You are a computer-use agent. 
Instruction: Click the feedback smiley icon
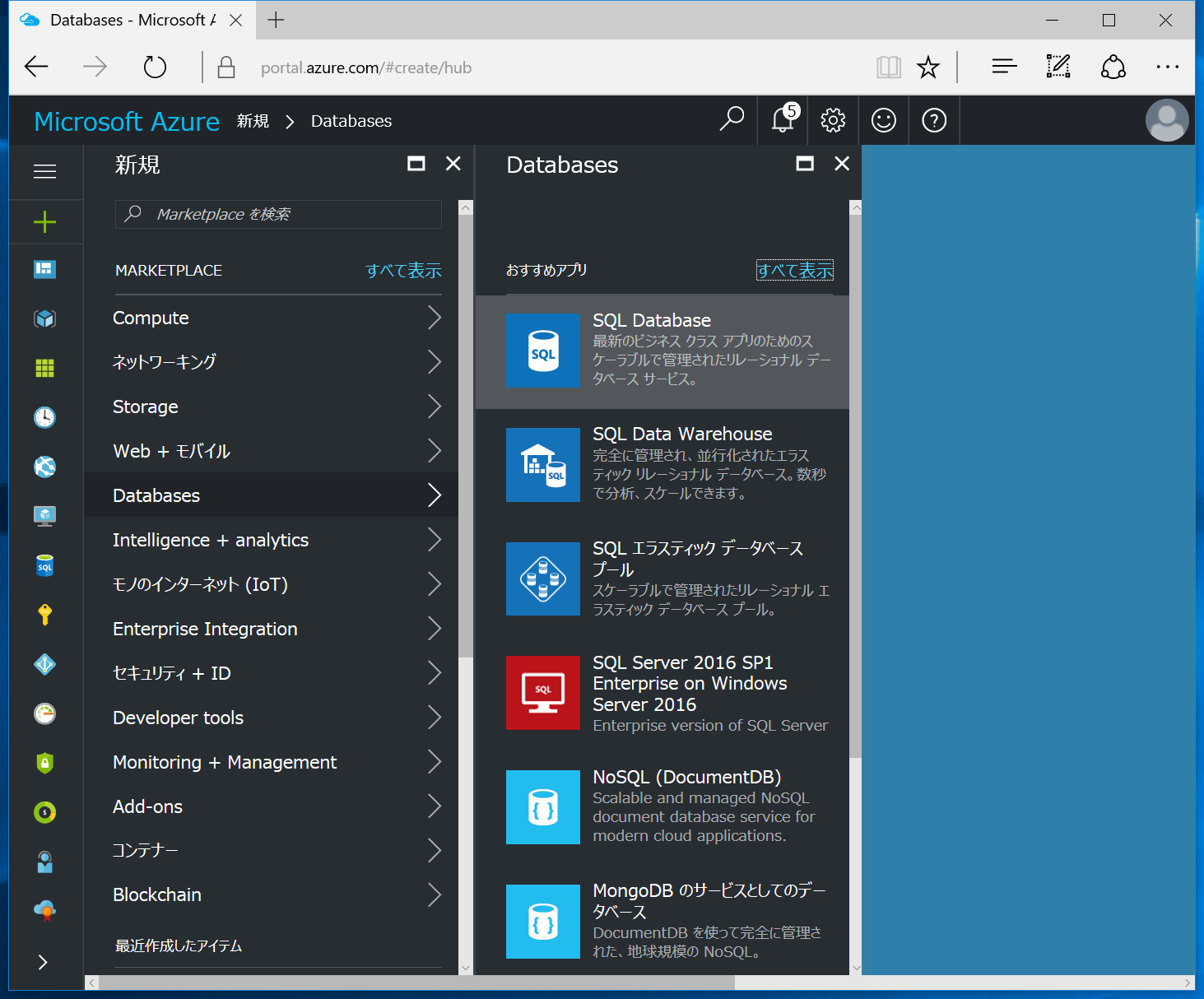pyautogui.click(x=884, y=120)
